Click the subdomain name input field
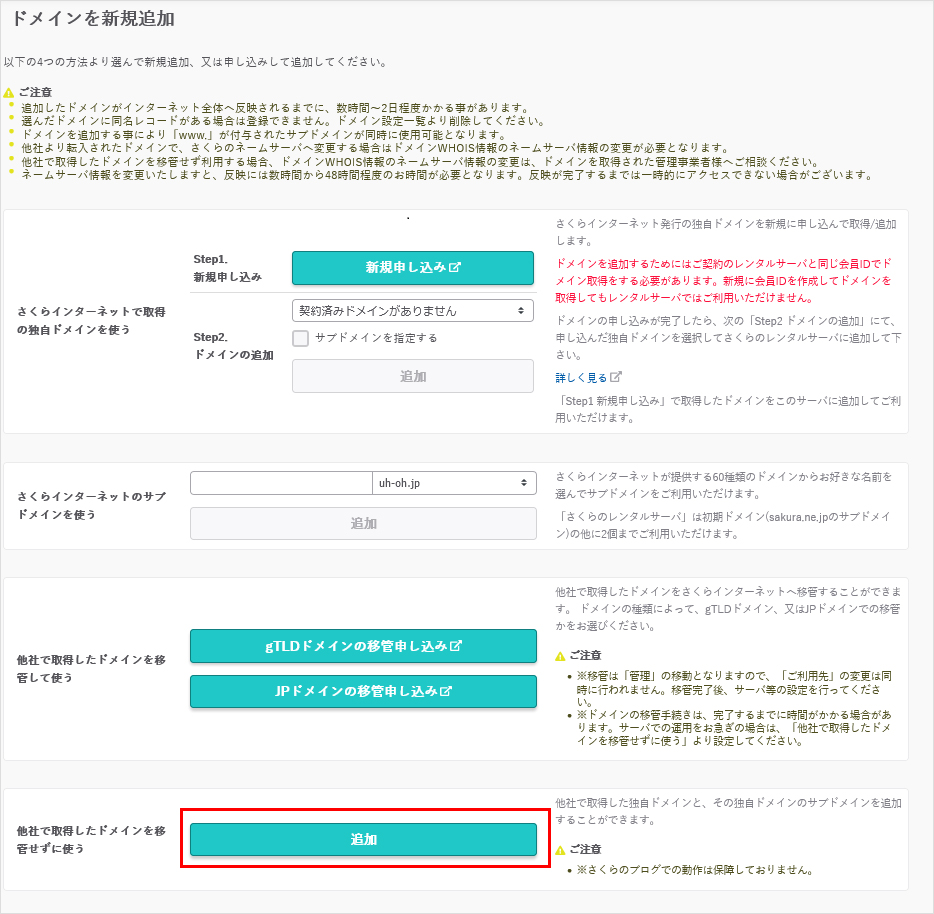This screenshot has height=914, width=934. (281, 483)
